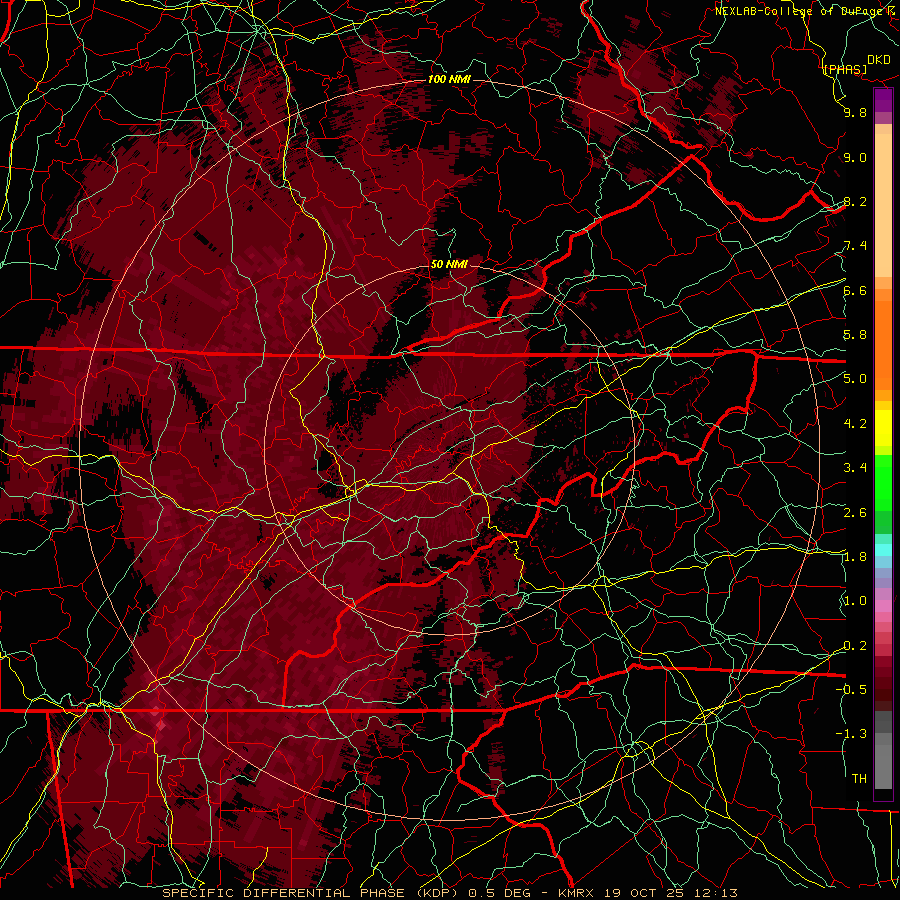Click the 7.4 legend scale value
Image resolution: width=900 pixels, height=900 pixels.
pyautogui.click(x=855, y=246)
